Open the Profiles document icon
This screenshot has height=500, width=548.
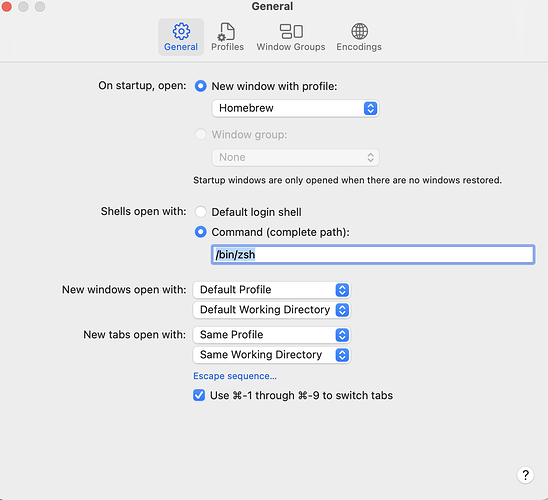coord(226,31)
